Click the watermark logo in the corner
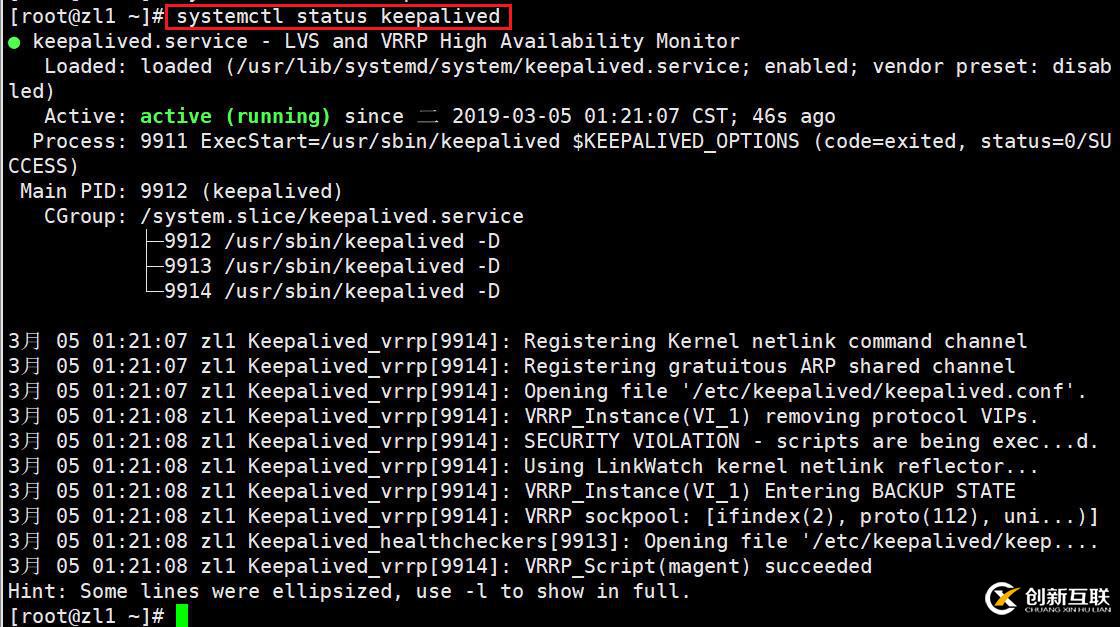Image resolution: width=1120 pixels, height=627 pixels. click(1047, 598)
